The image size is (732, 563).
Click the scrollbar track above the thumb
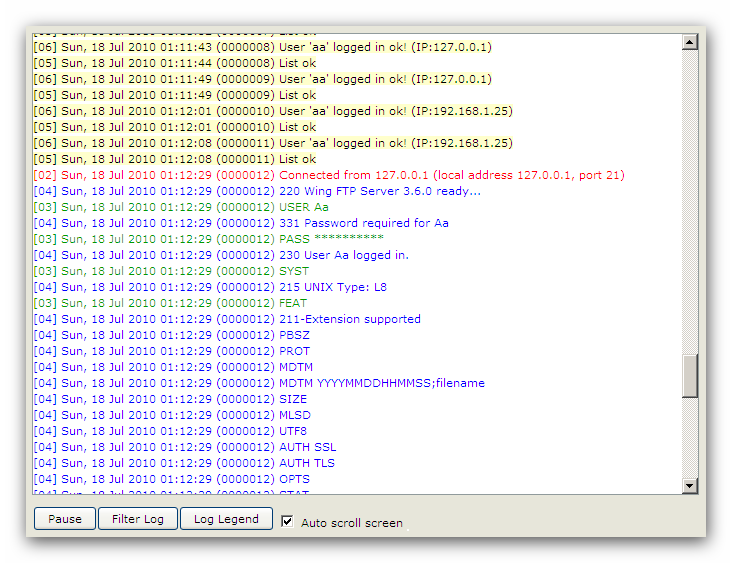690,201
